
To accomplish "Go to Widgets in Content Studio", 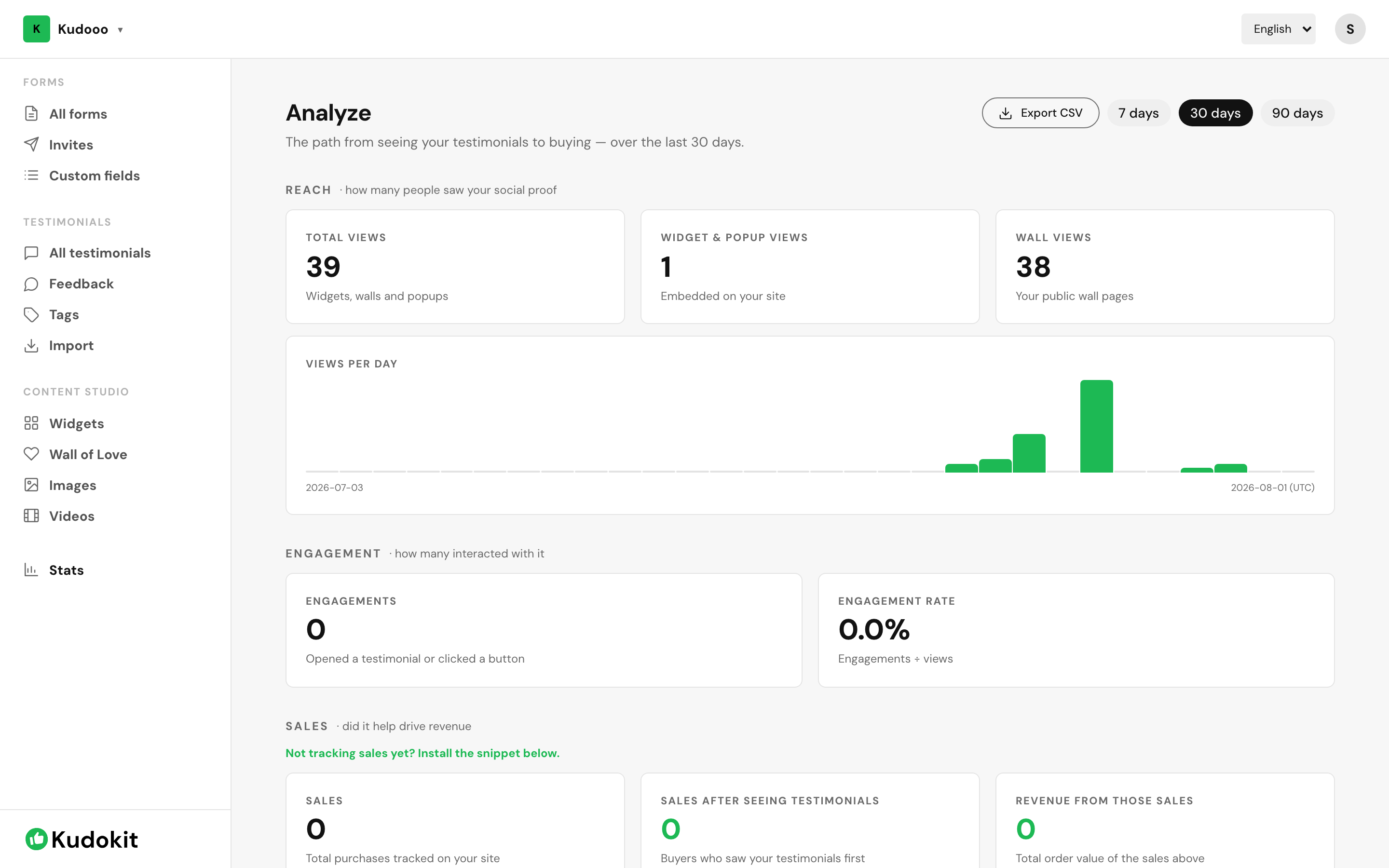I will click(x=76, y=423).
